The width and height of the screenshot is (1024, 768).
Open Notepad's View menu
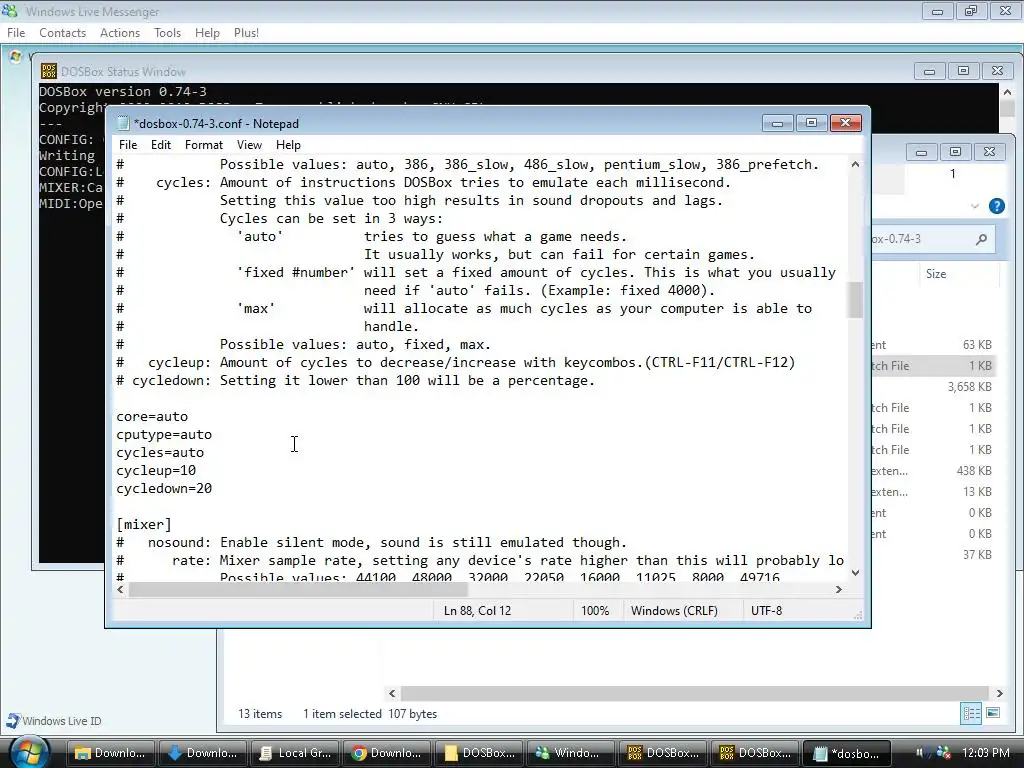click(249, 145)
